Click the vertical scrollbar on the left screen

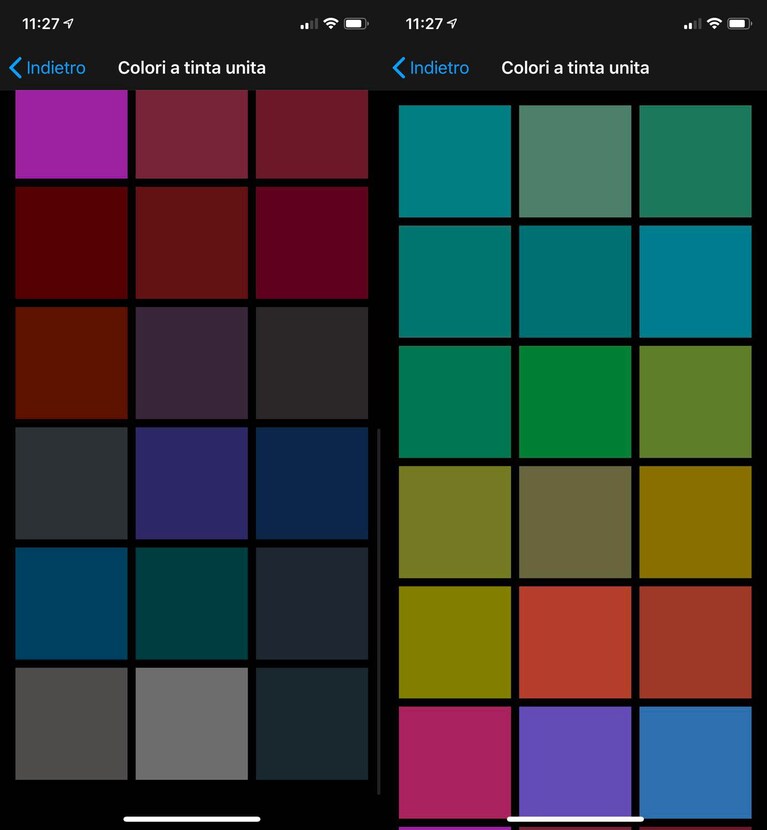(378, 611)
